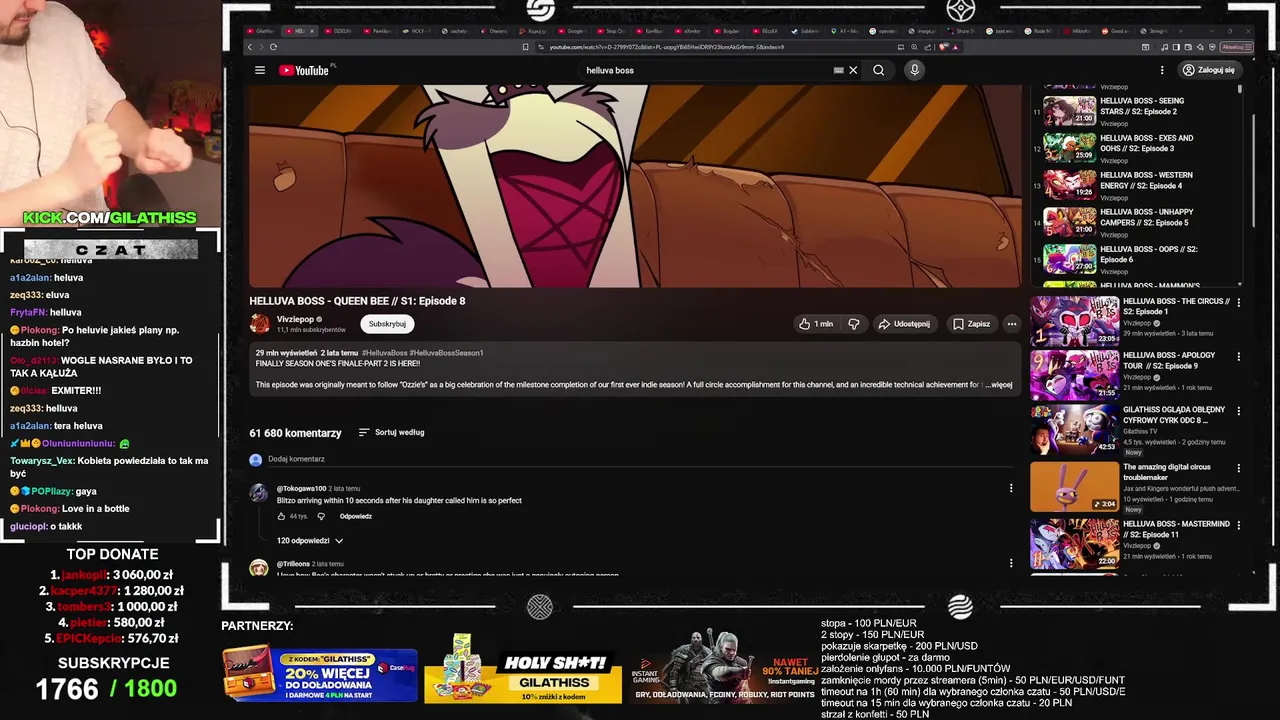
Task: Open the Sortuj według sort menu
Action: tap(392, 432)
